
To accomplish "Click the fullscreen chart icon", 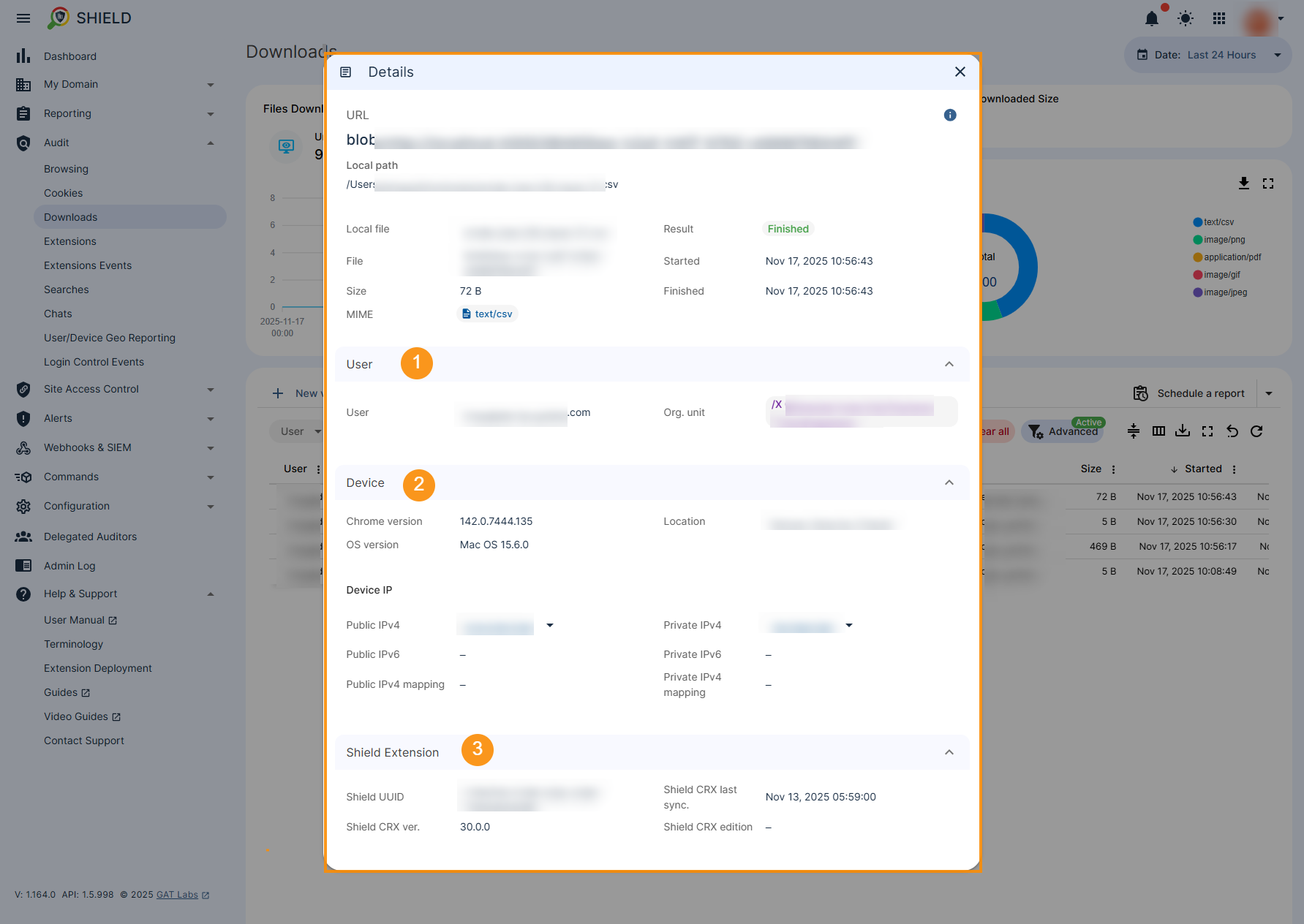I will click(x=1268, y=183).
